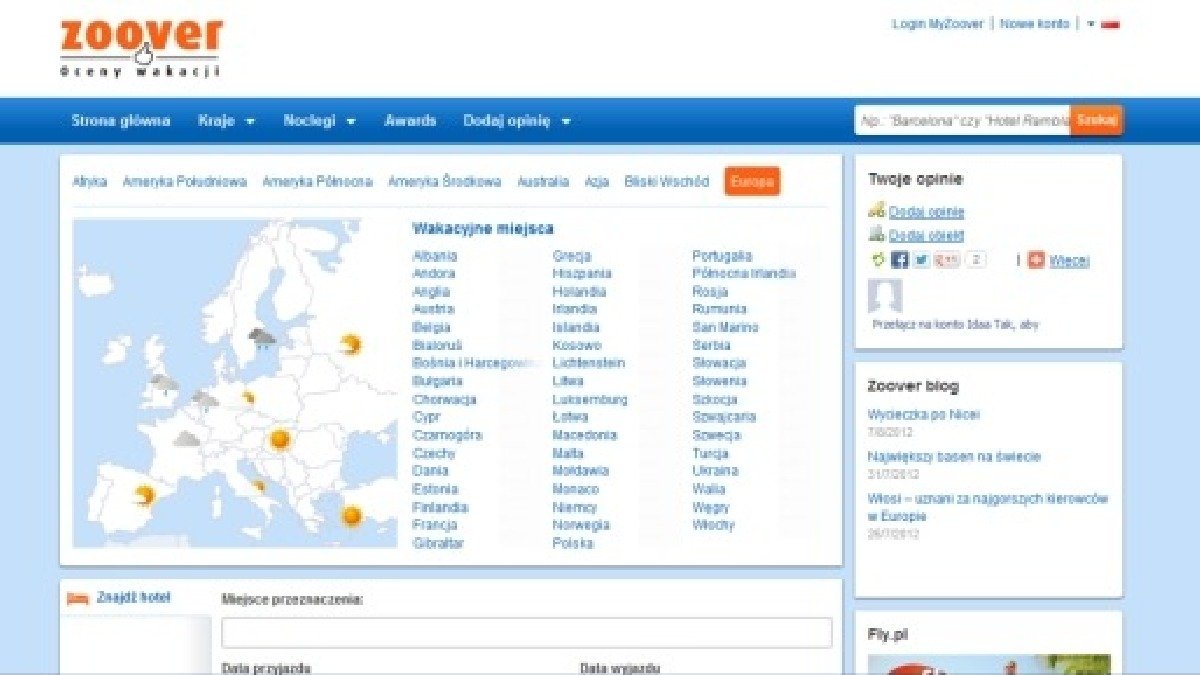Image resolution: width=1200 pixels, height=675 pixels.
Task: Click the red plus icon beside Więcej
Action: pyautogui.click(x=1036, y=260)
